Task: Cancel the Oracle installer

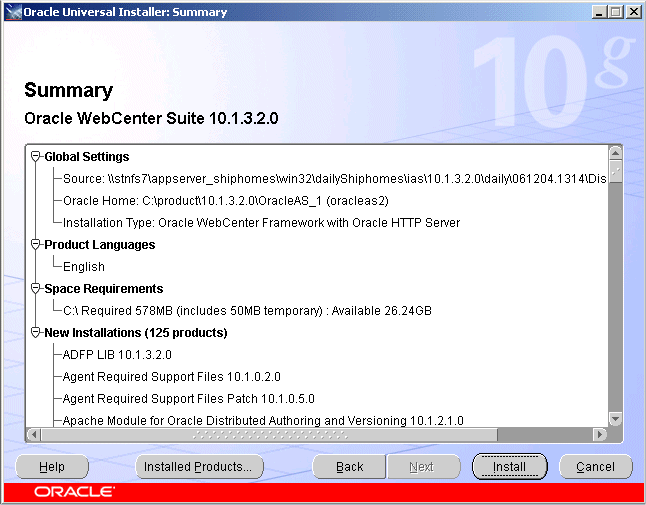Action: click(595, 467)
